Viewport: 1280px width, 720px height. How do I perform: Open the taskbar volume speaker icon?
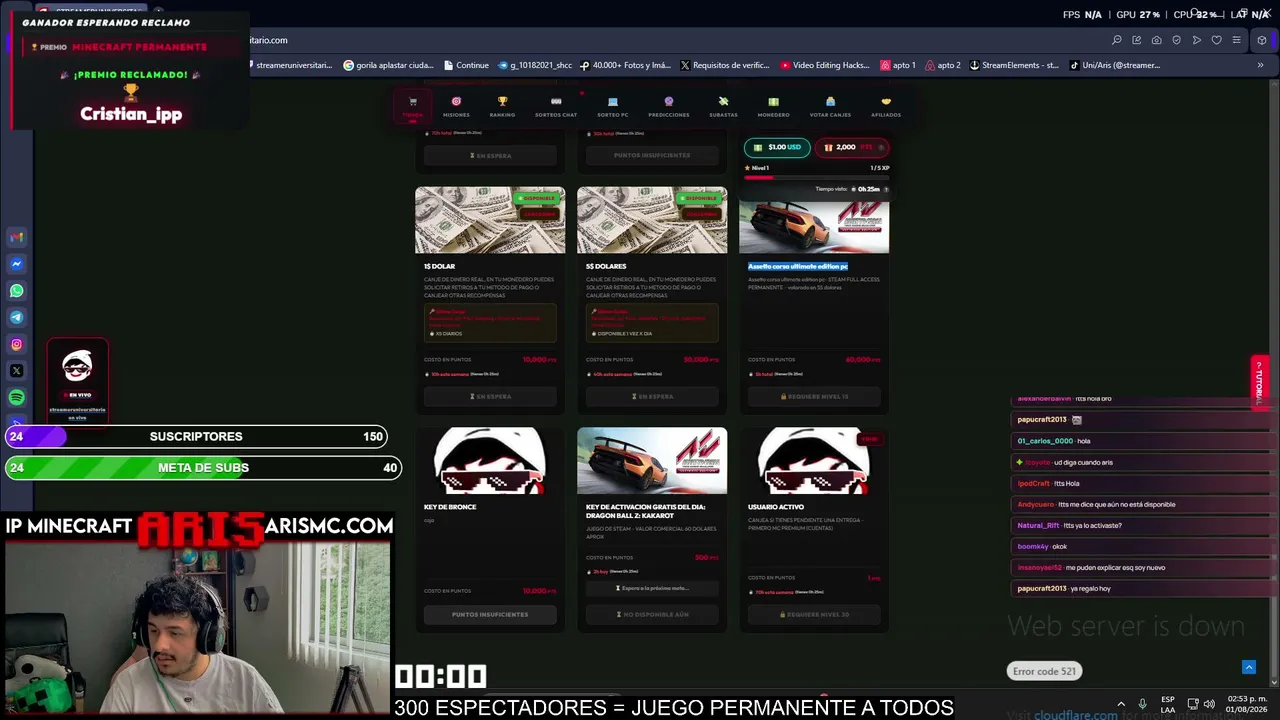click(x=1209, y=704)
